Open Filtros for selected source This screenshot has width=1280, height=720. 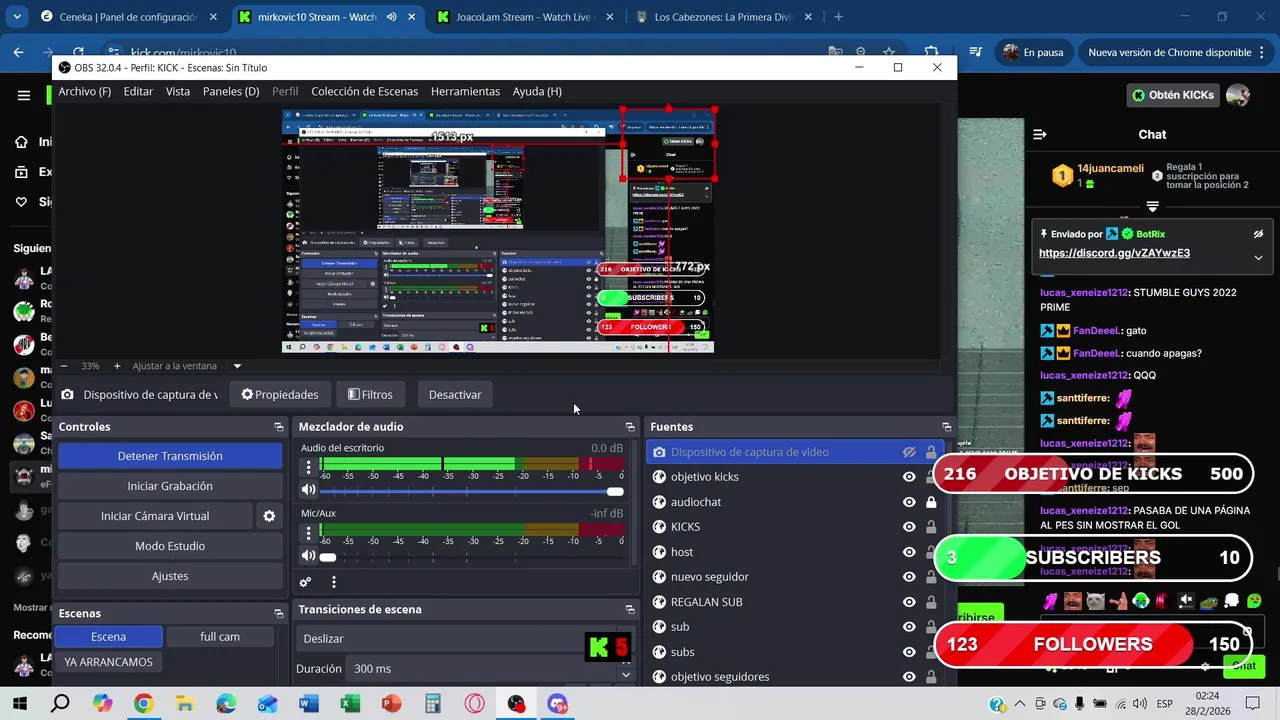tap(370, 395)
